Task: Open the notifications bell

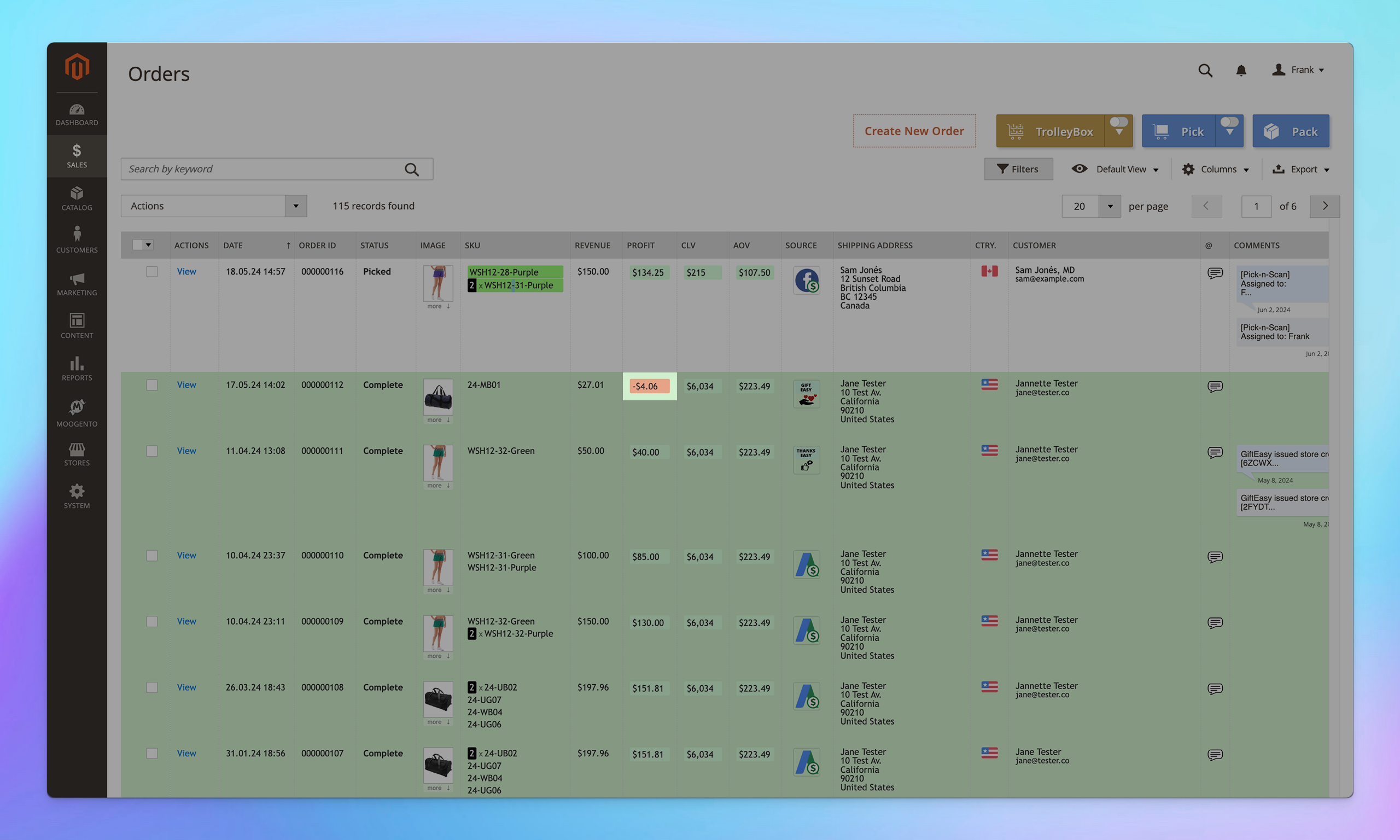Action: (1241, 70)
